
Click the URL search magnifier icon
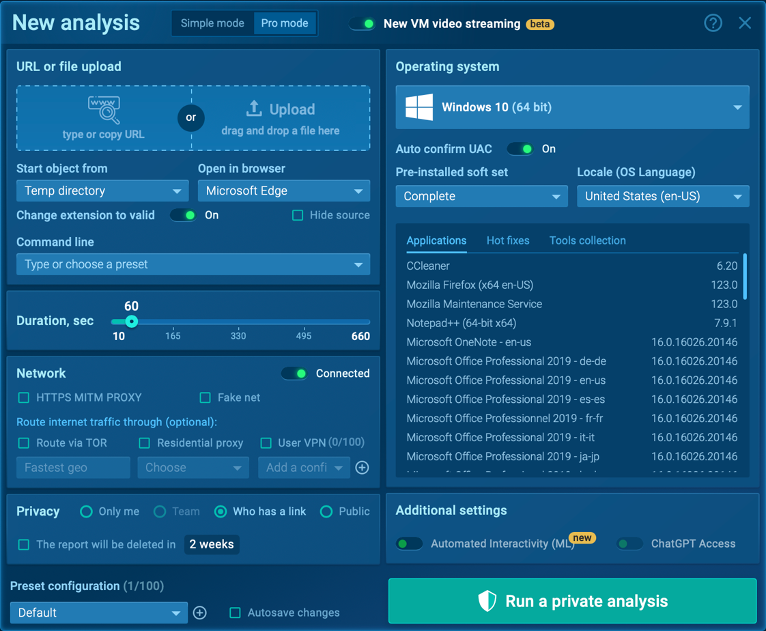coord(104,109)
